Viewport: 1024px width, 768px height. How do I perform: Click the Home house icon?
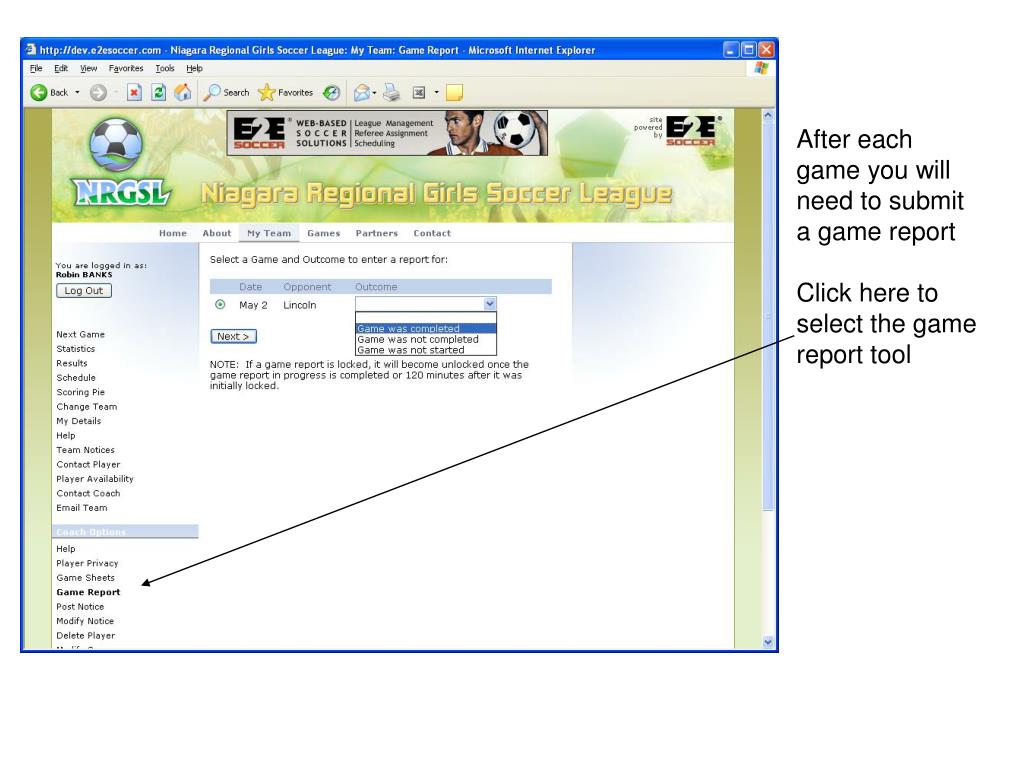tap(183, 92)
